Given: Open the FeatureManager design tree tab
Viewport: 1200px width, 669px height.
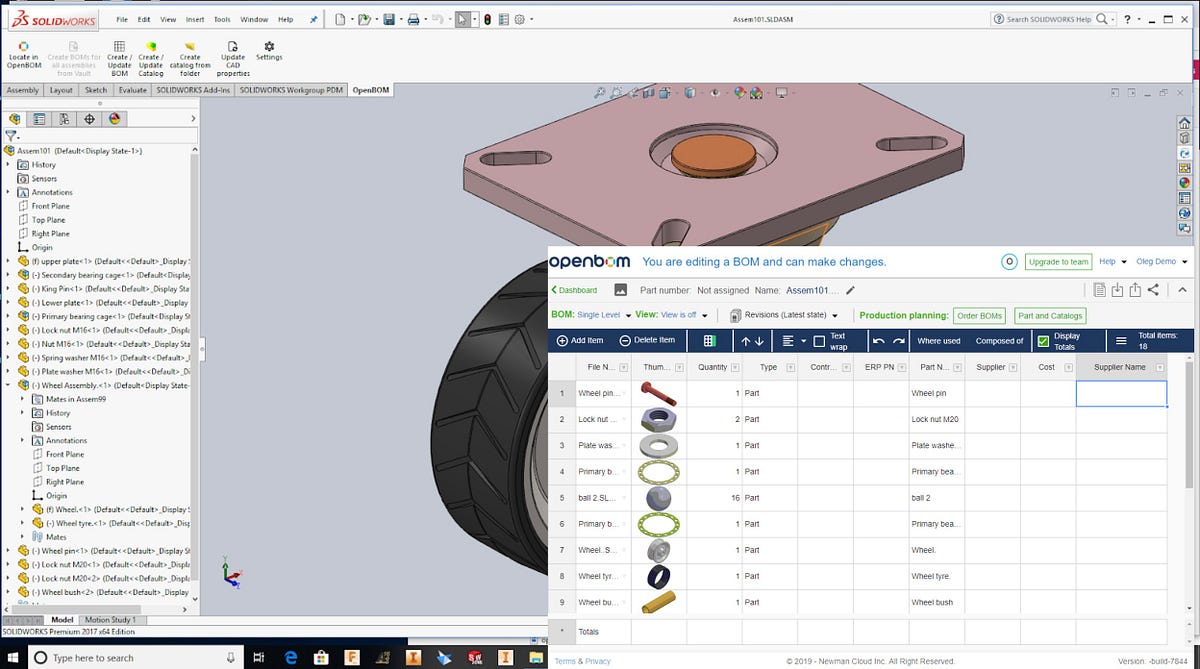Looking at the screenshot, I should [14, 118].
